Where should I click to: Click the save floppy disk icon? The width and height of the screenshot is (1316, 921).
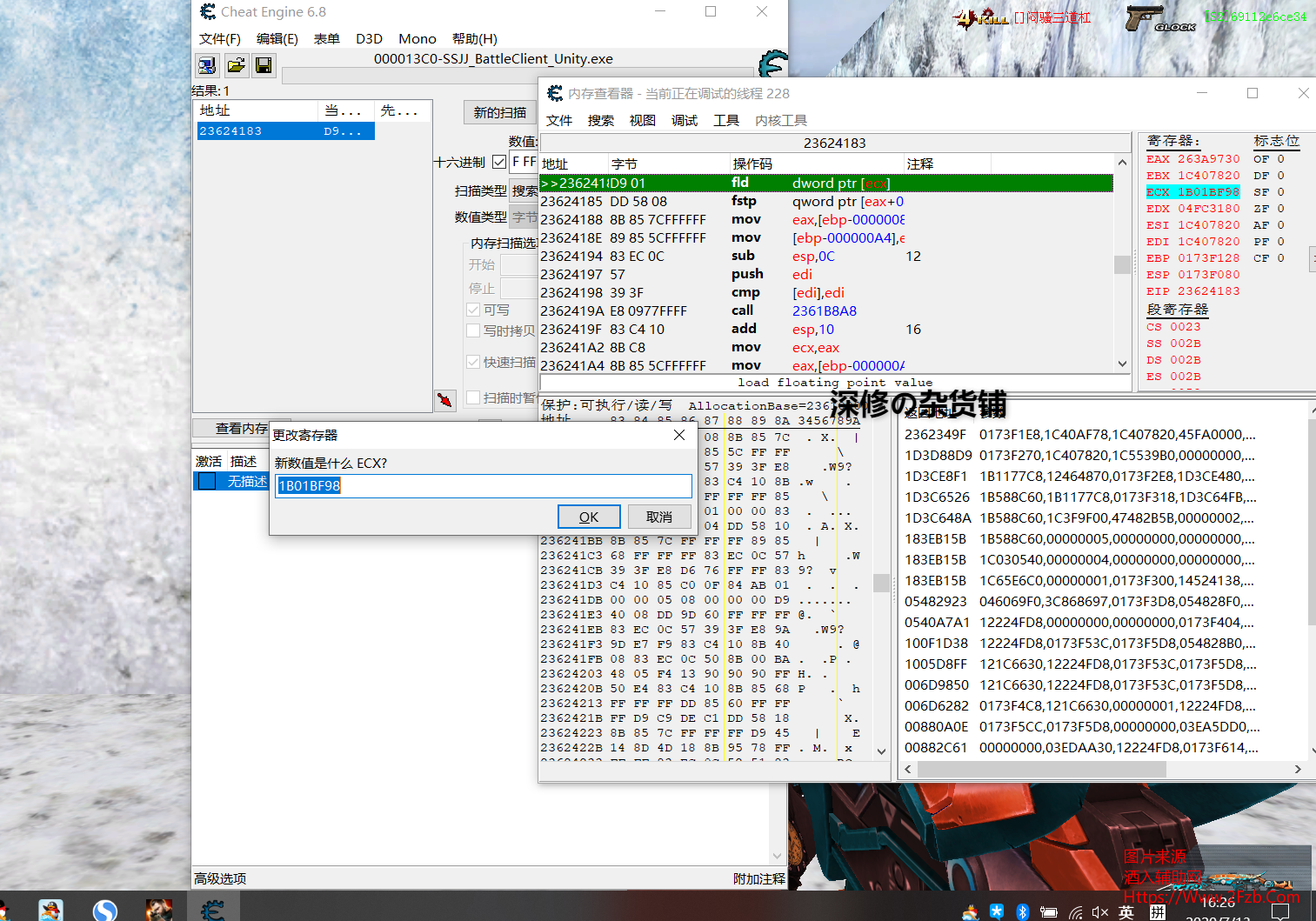pos(264,65)
